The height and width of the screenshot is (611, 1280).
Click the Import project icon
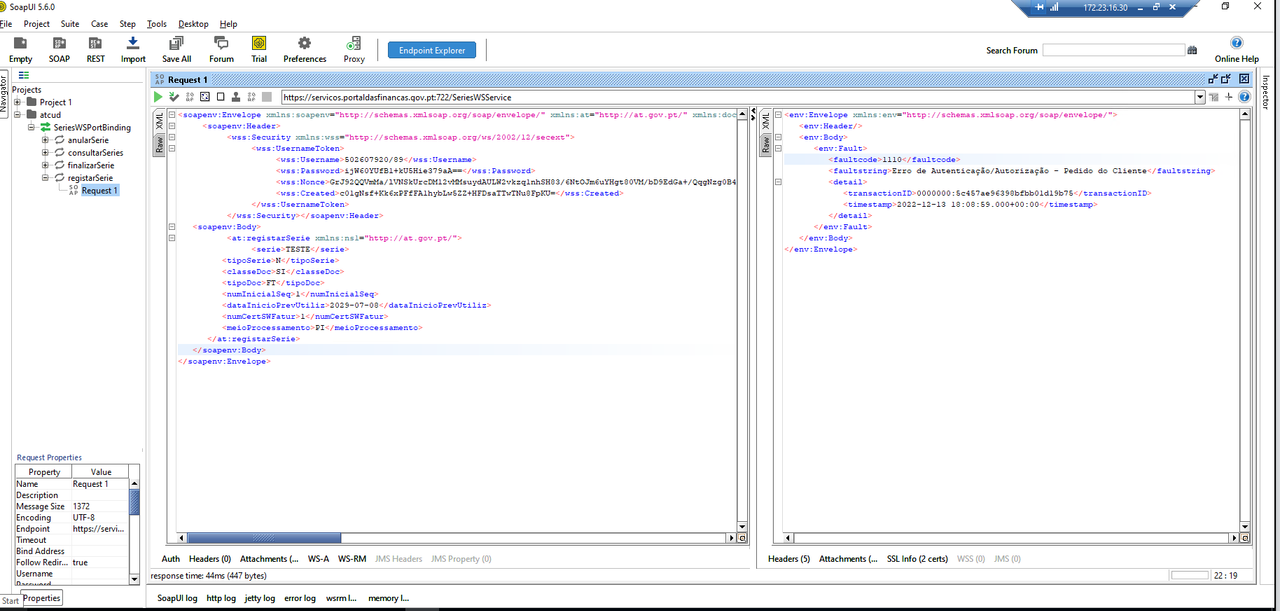click(x=133, y=43)
